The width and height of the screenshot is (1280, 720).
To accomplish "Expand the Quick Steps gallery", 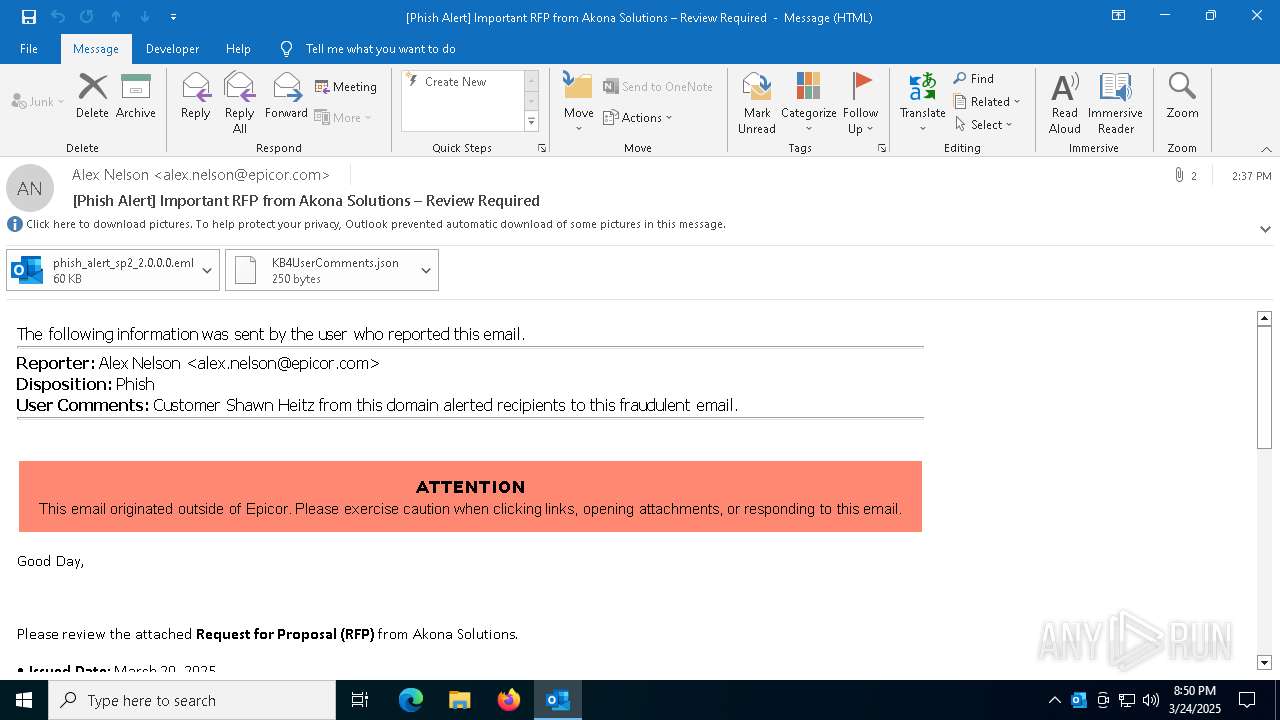I will click(531, 122).
